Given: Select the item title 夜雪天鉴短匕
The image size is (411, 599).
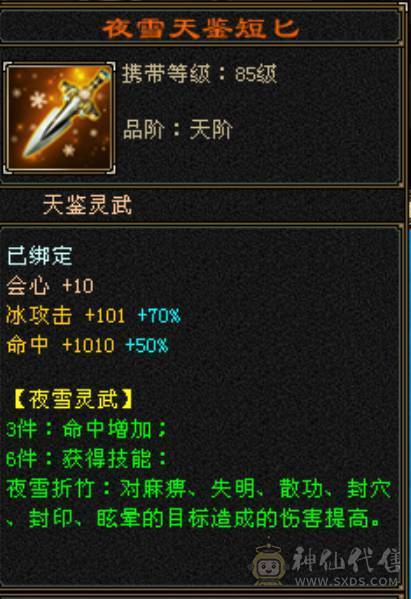Looking at the screenshot, I should pyautogui.click(x=201, y=28).
